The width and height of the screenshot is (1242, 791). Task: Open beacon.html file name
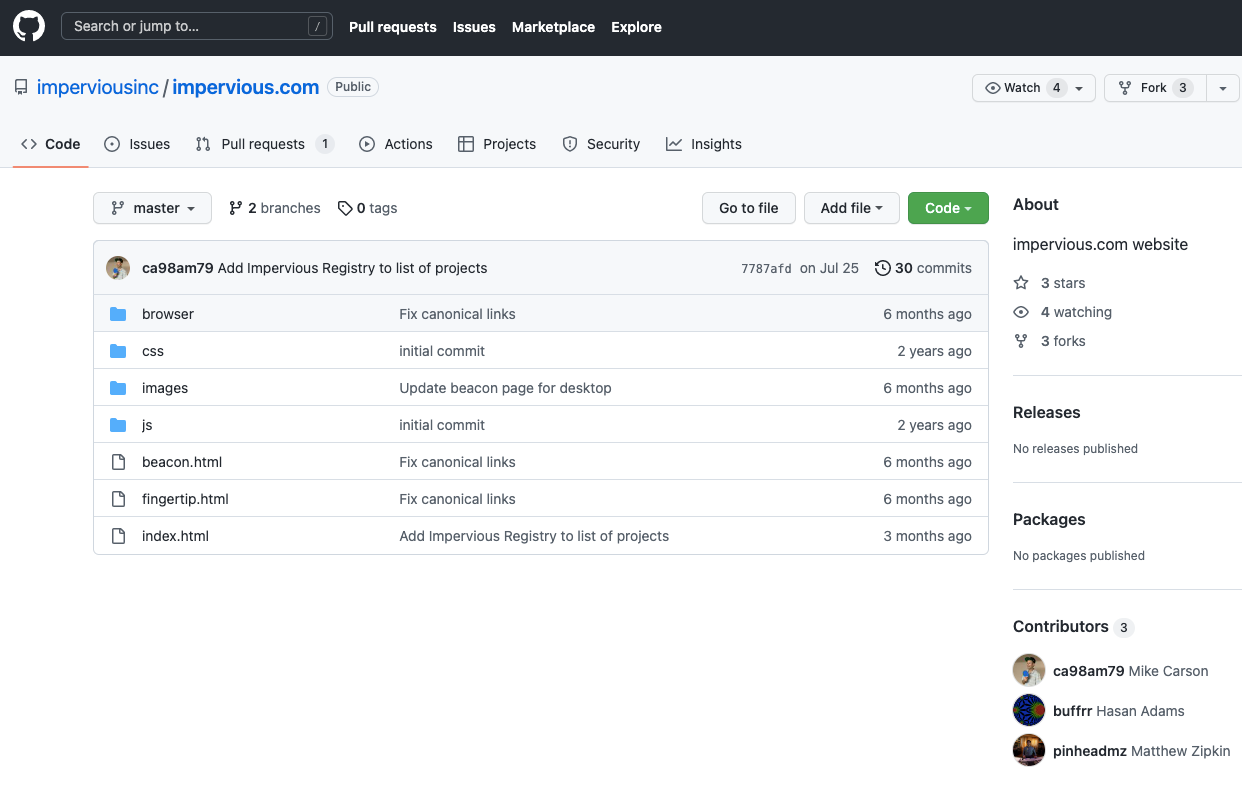click(182, 462)
